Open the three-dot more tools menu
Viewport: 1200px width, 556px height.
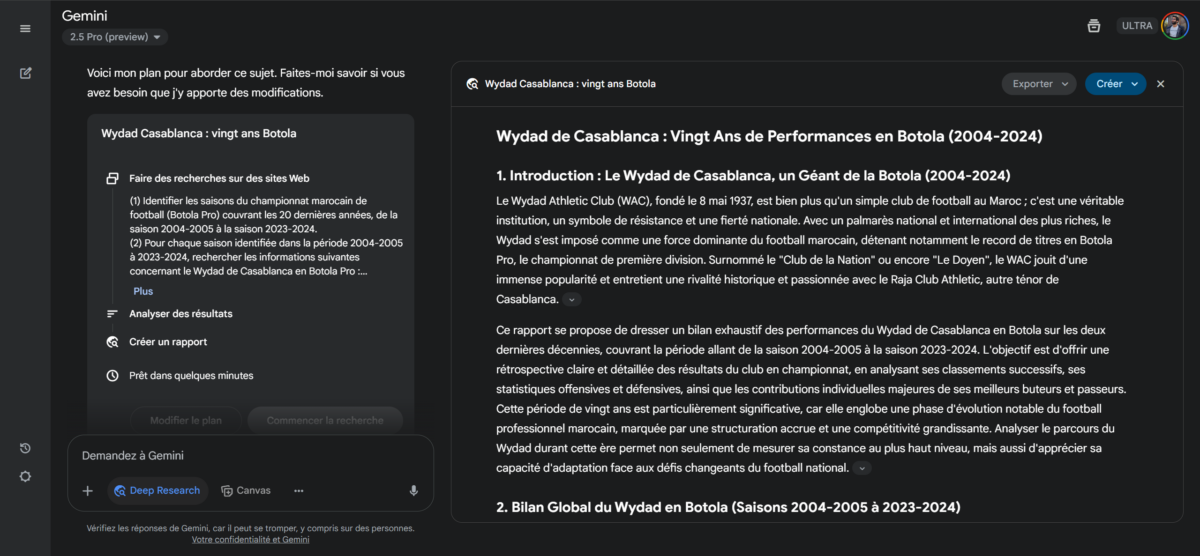pyautogui.click(x=298, y=491)
